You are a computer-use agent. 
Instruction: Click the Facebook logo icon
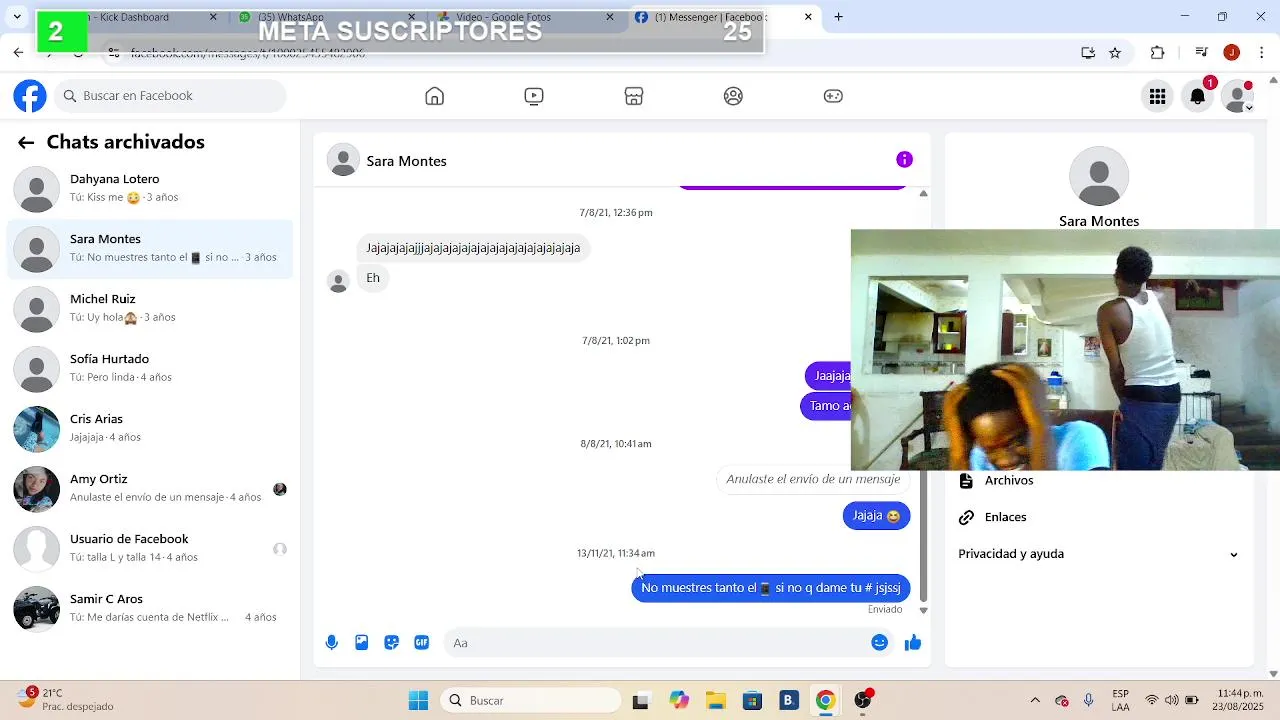(x=30, y=96)
